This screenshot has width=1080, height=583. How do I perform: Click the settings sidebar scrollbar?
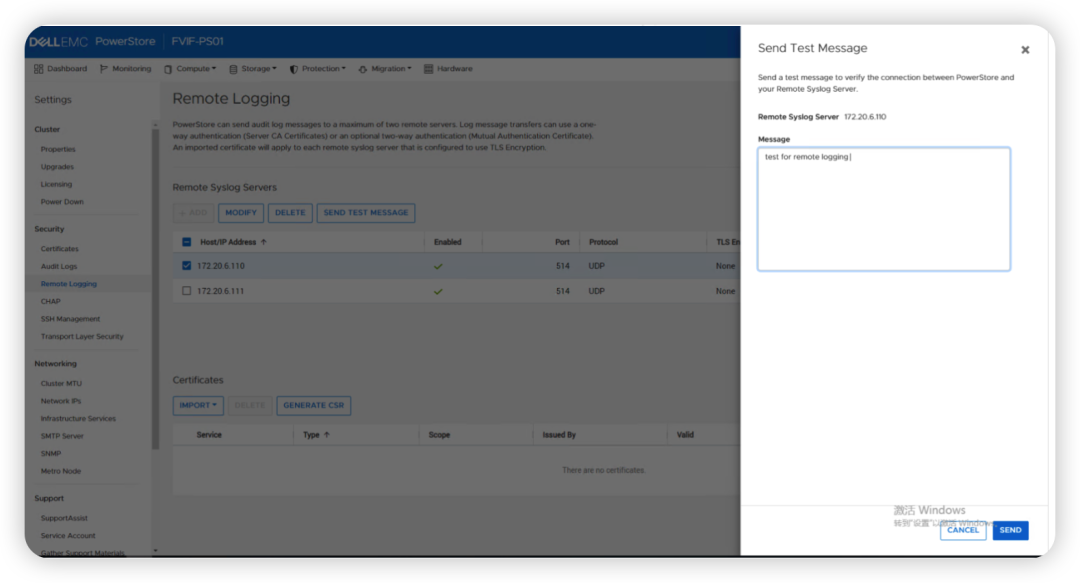[x=155, y=289]
